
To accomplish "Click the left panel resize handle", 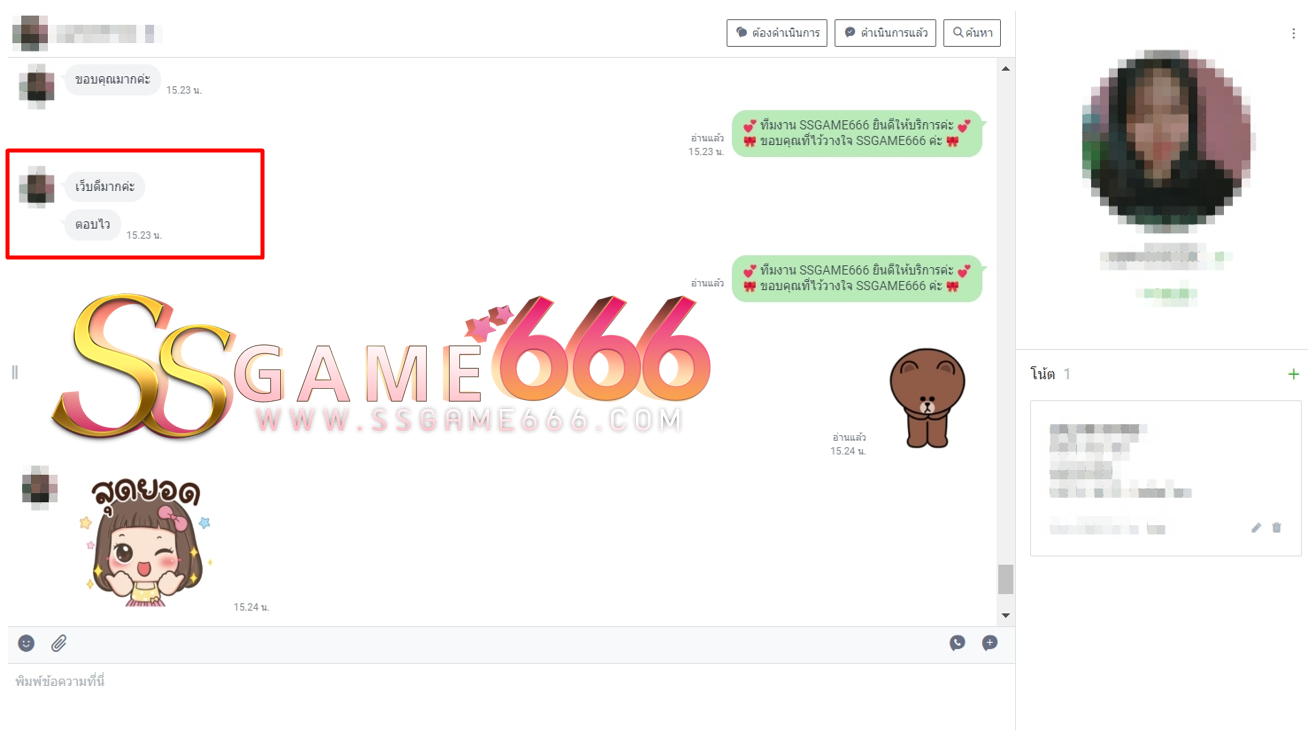I will 15,372.
